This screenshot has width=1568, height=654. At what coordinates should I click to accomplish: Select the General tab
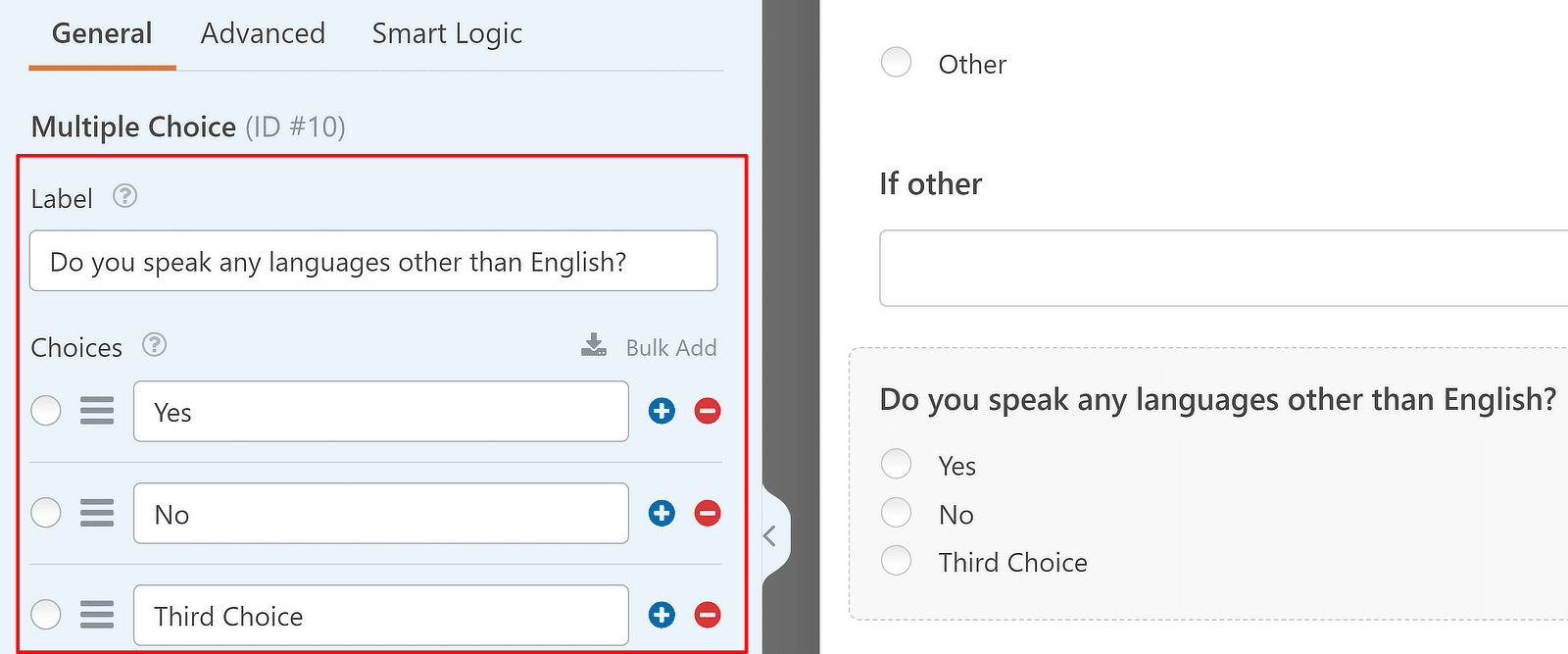click(101, 32)
